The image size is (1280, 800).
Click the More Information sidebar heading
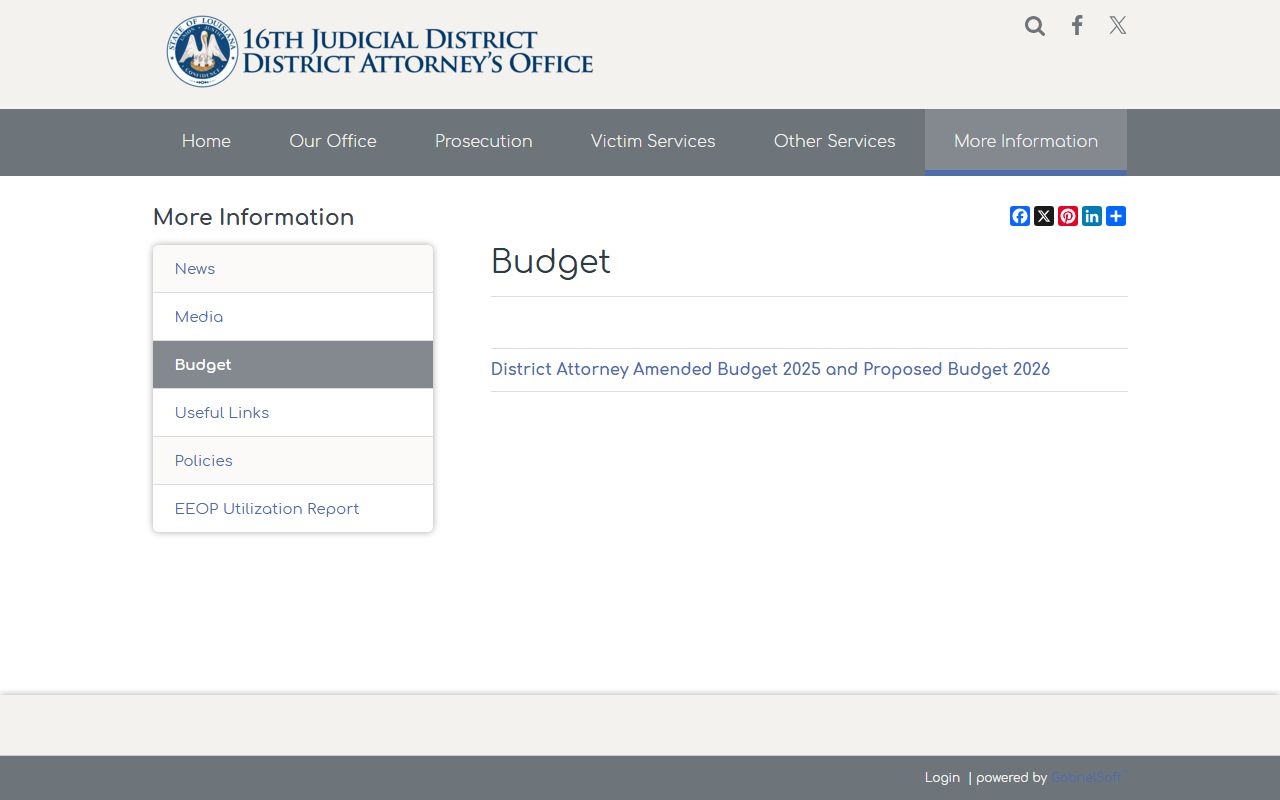pyautogui.click(x=254, y=218)
